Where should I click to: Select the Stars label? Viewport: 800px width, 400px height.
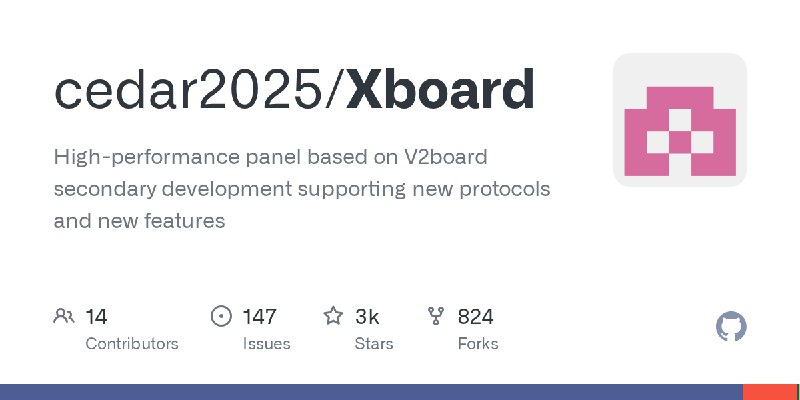pyautogui.click(x=374, y=344)
